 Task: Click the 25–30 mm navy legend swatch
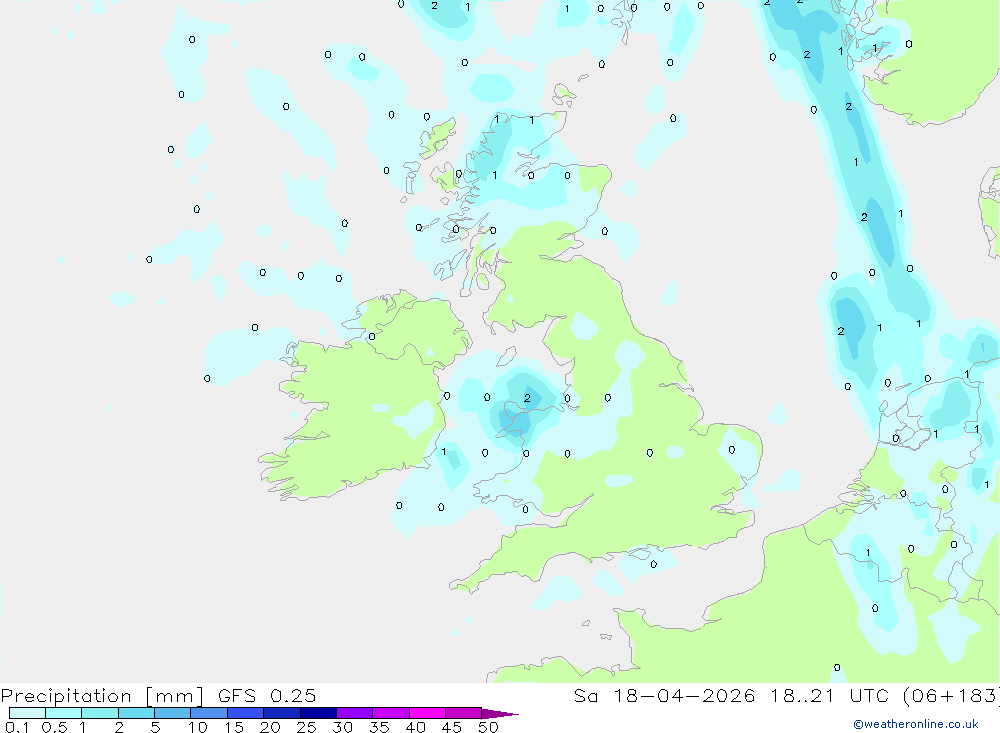click(x=318, y=713)
